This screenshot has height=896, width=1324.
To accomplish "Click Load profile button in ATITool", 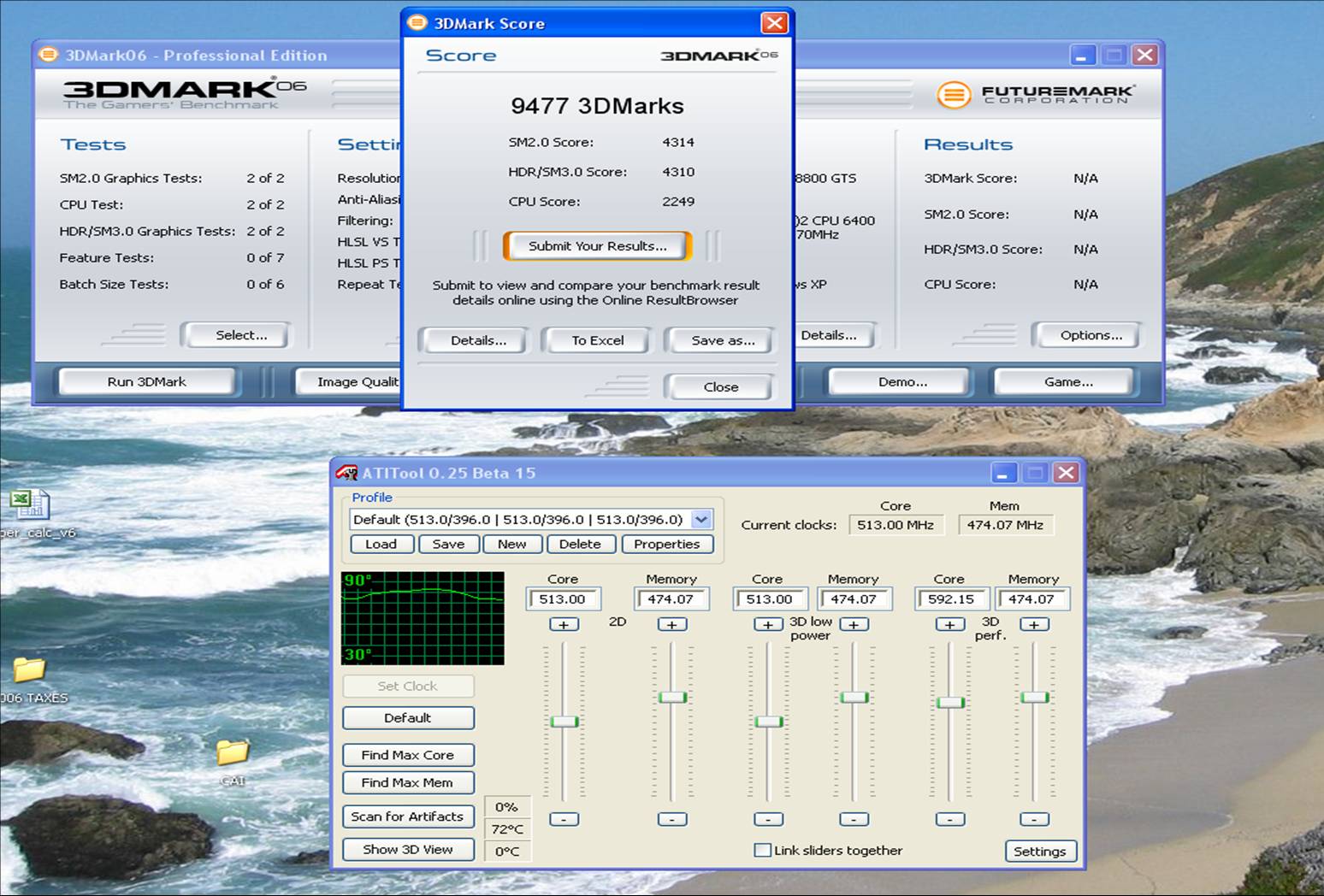I will tap(381, 544).
